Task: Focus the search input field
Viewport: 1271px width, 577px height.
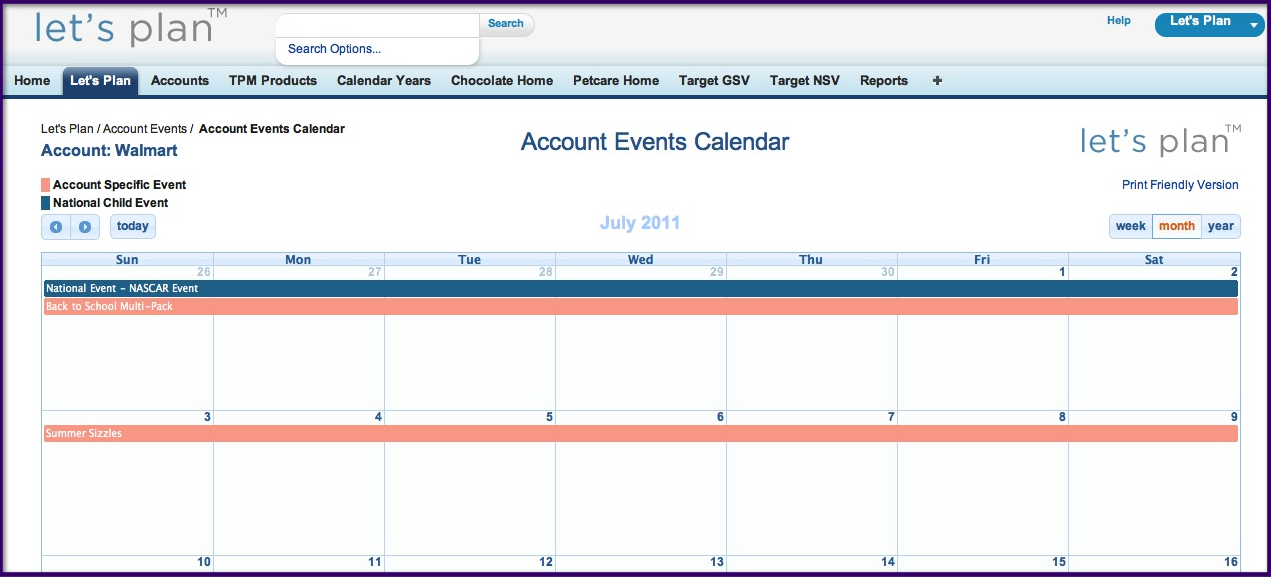Action: [x=378, y=24]
